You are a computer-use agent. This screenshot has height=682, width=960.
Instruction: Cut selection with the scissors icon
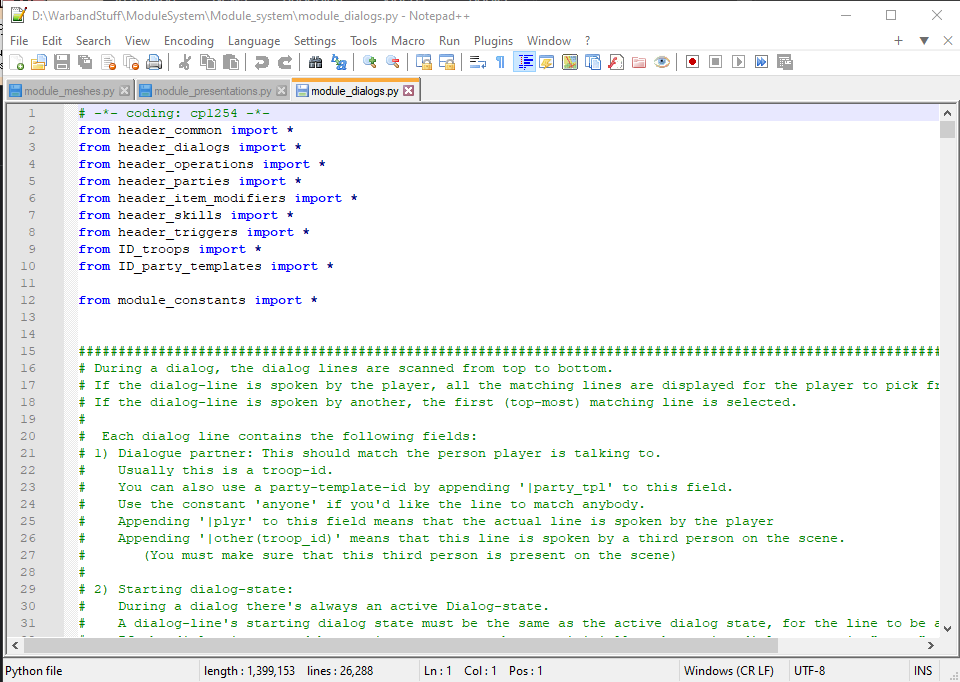[x=184, y=62]
